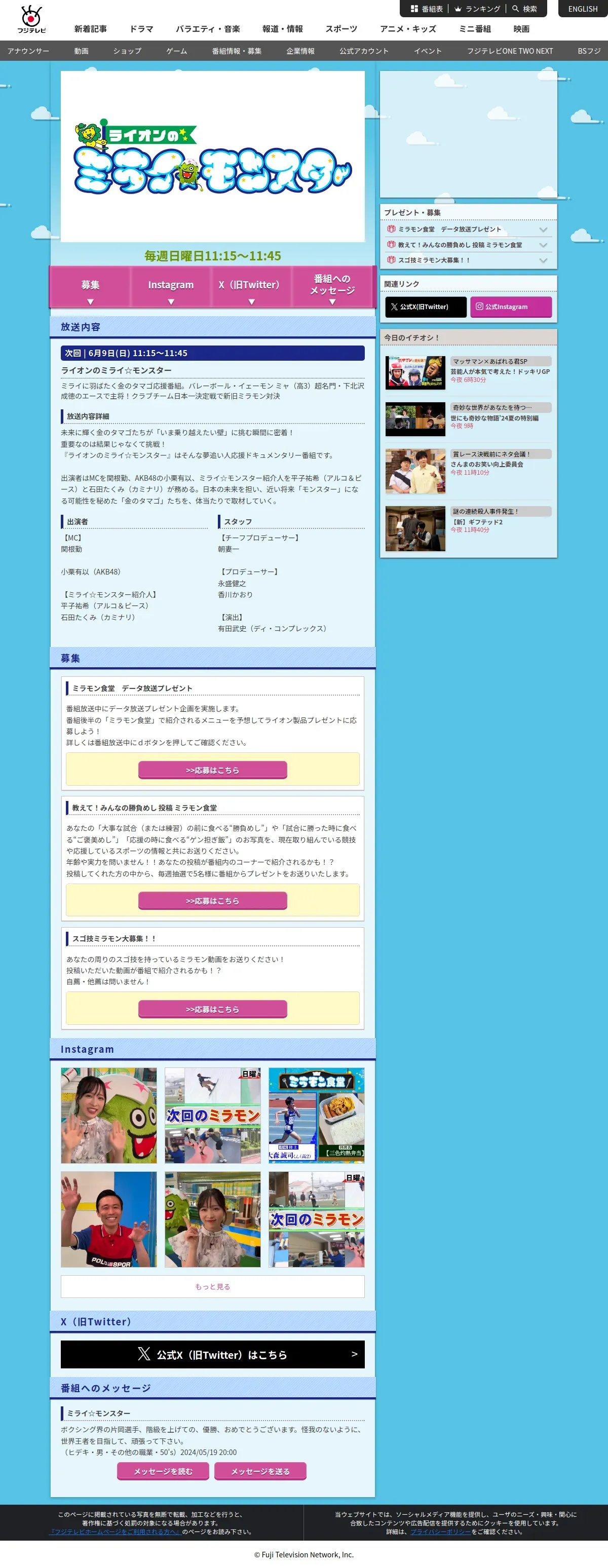
Task: Select 報道・情報 menu item
Action: (282, 28)
